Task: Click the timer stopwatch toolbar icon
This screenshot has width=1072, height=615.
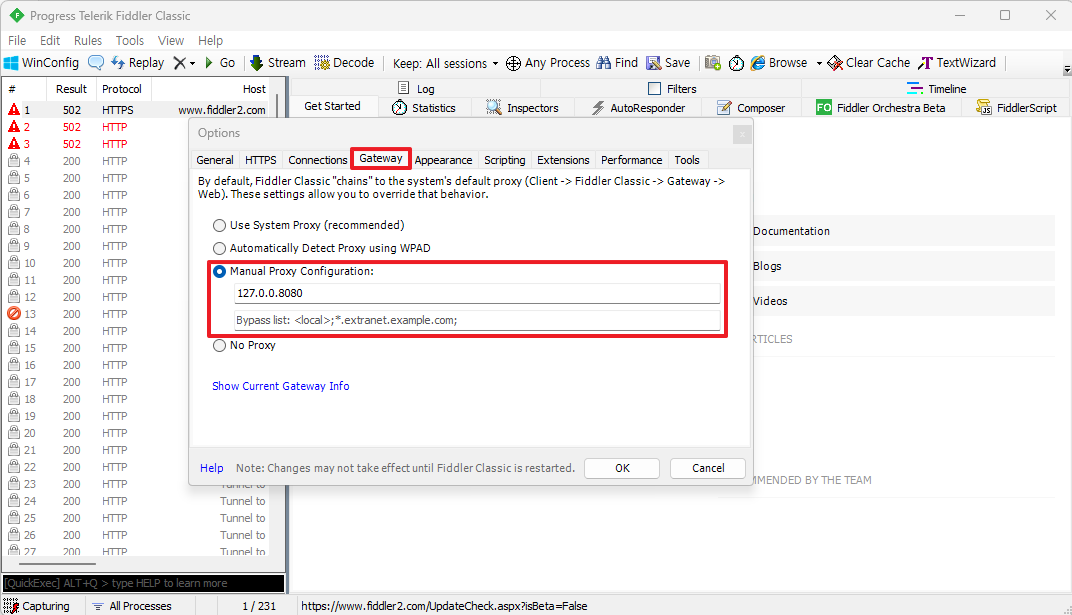Action: point(736,63)
